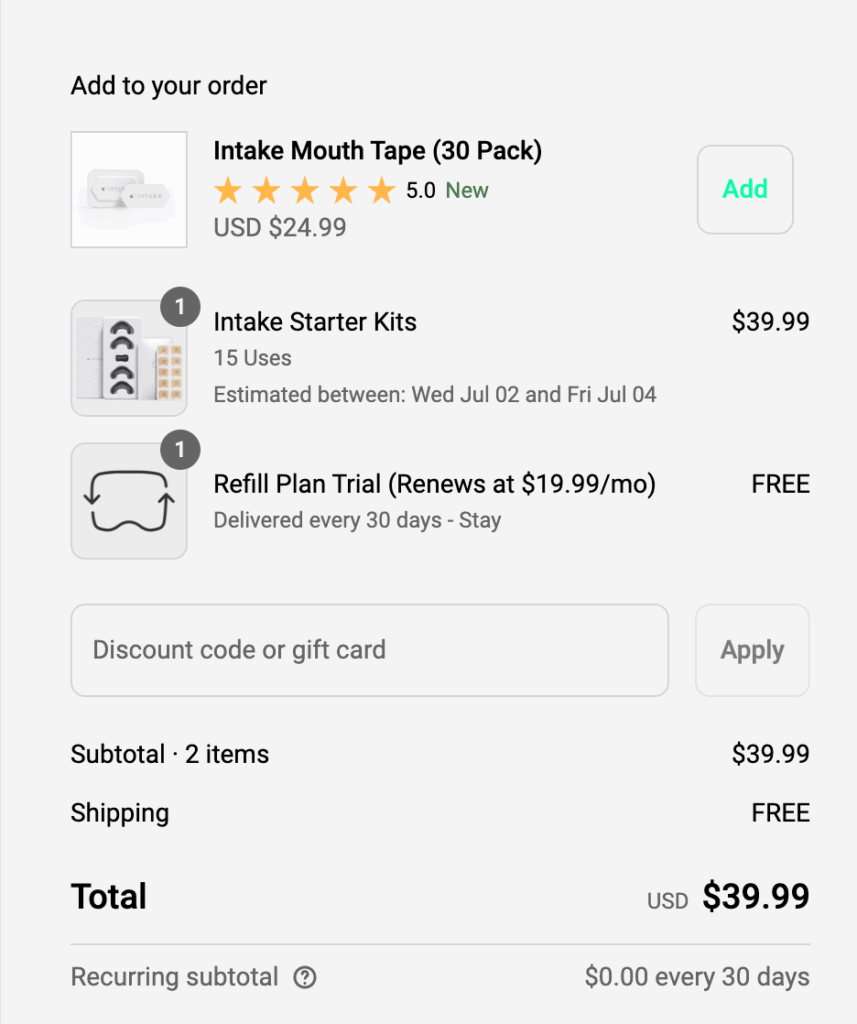Click the Refill Plan Trial item title

pyautogui.click(x=434, y=484)
